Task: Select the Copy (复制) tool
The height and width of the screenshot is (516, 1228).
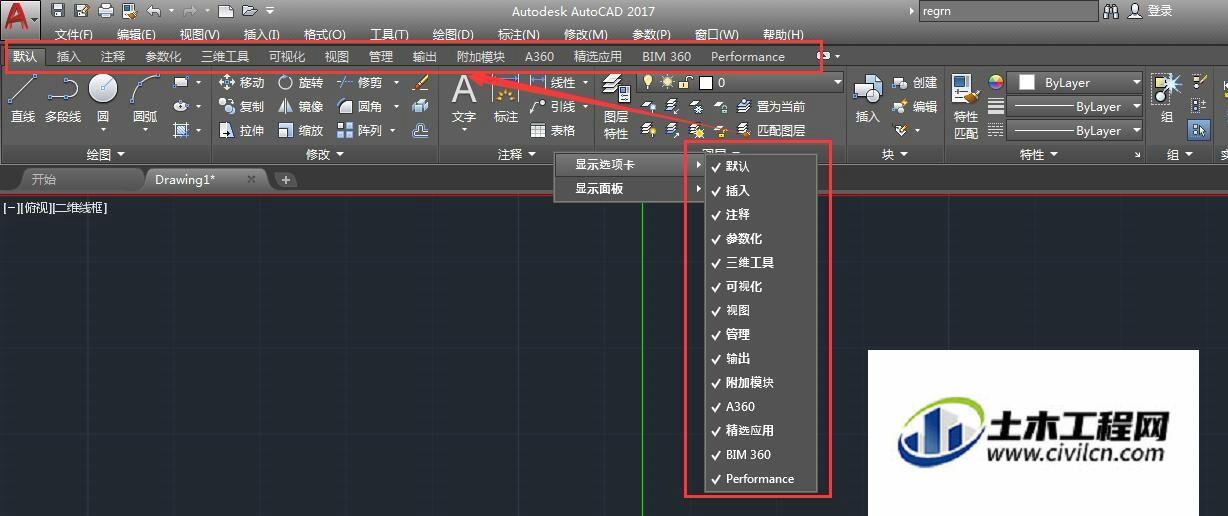Action: (x=241, y=107)
